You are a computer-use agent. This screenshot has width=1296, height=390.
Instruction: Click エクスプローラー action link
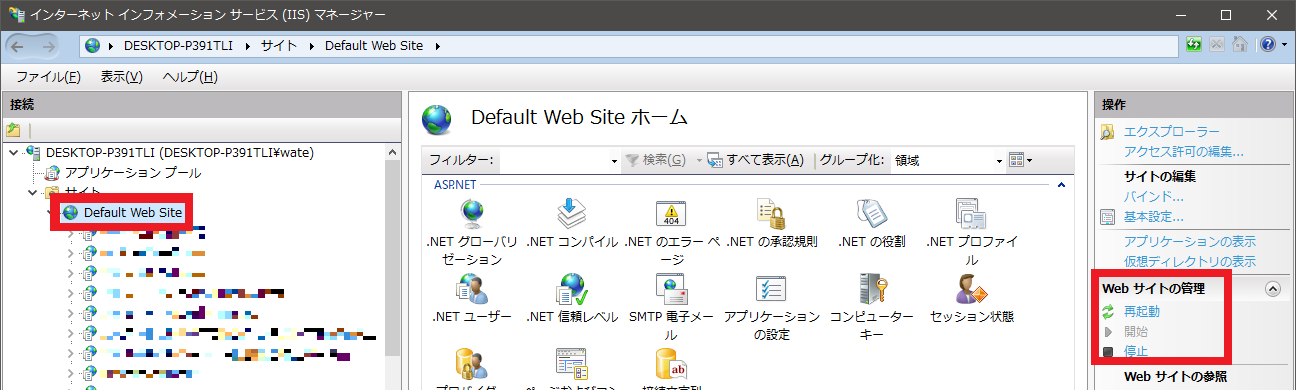[x=1171, y=132]
